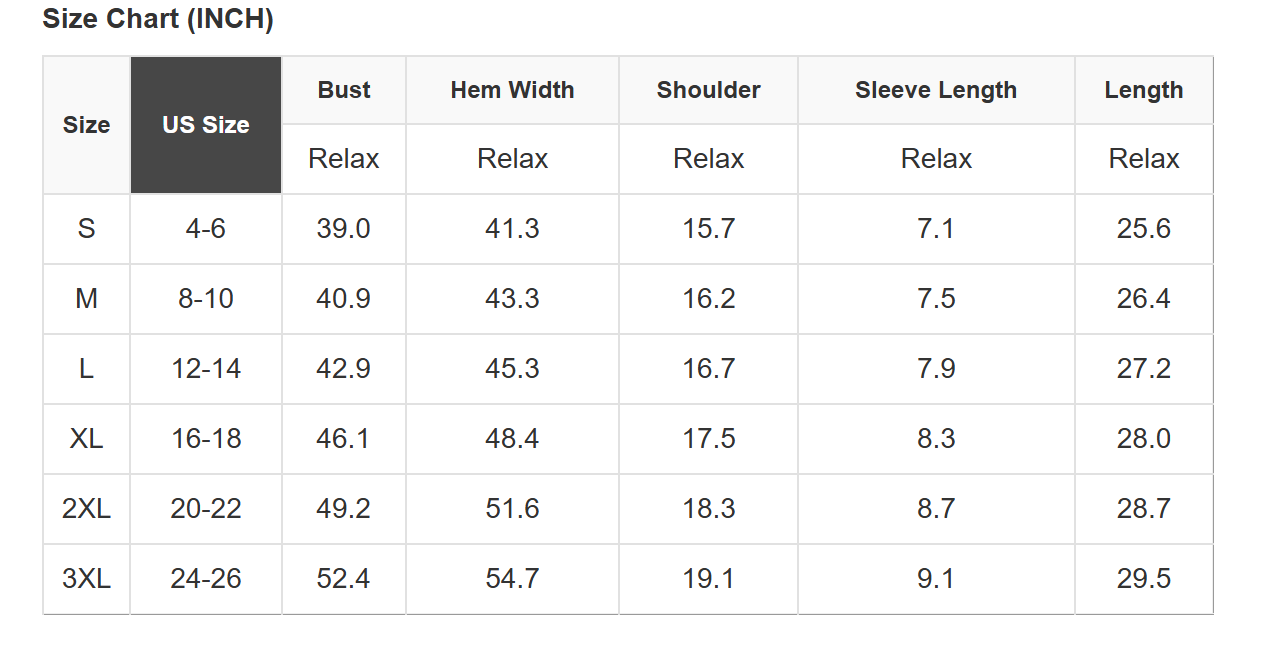1267x645 pixels.
Task: Select the S size row label
Action: point(87,229)
